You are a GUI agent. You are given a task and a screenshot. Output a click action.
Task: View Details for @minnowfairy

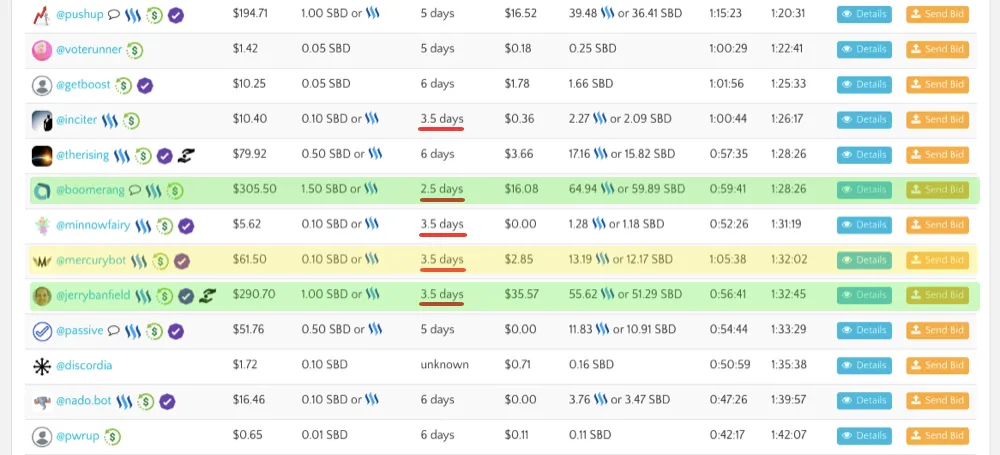[x=864, y=225]
